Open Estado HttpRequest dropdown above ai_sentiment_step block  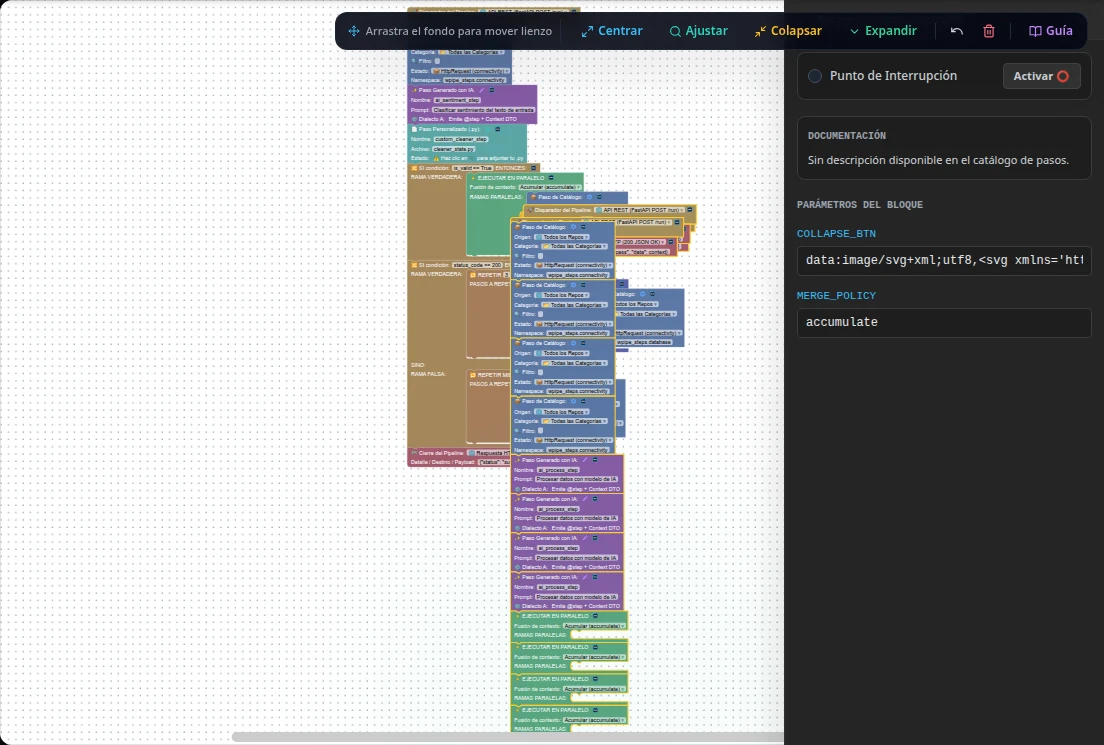[471, 71]
